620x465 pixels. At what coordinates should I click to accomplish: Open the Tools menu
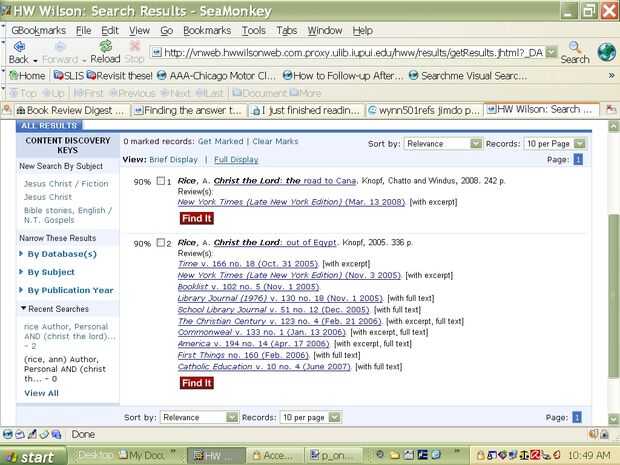point(253,30)
